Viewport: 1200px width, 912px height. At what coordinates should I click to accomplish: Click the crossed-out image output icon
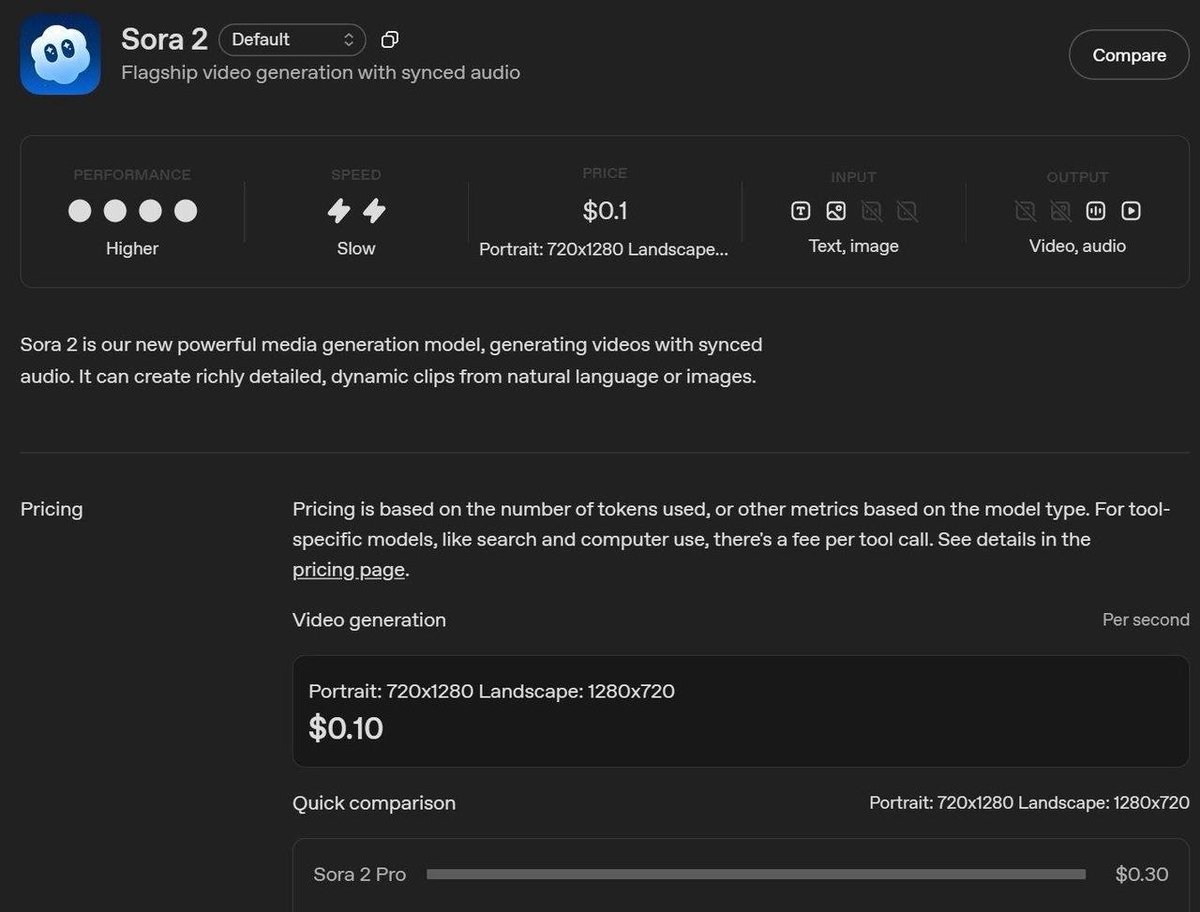coord(1061,211)
